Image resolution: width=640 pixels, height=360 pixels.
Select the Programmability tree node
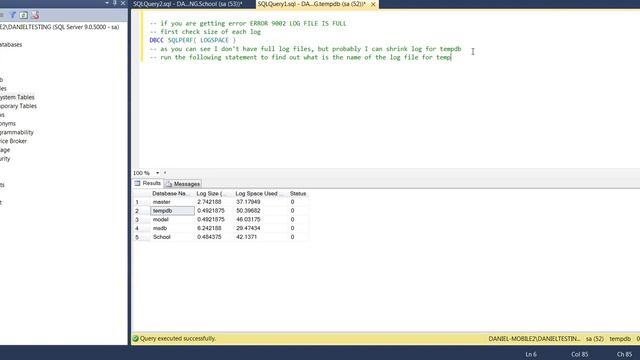pyautogui.click(x=17, y=132)
